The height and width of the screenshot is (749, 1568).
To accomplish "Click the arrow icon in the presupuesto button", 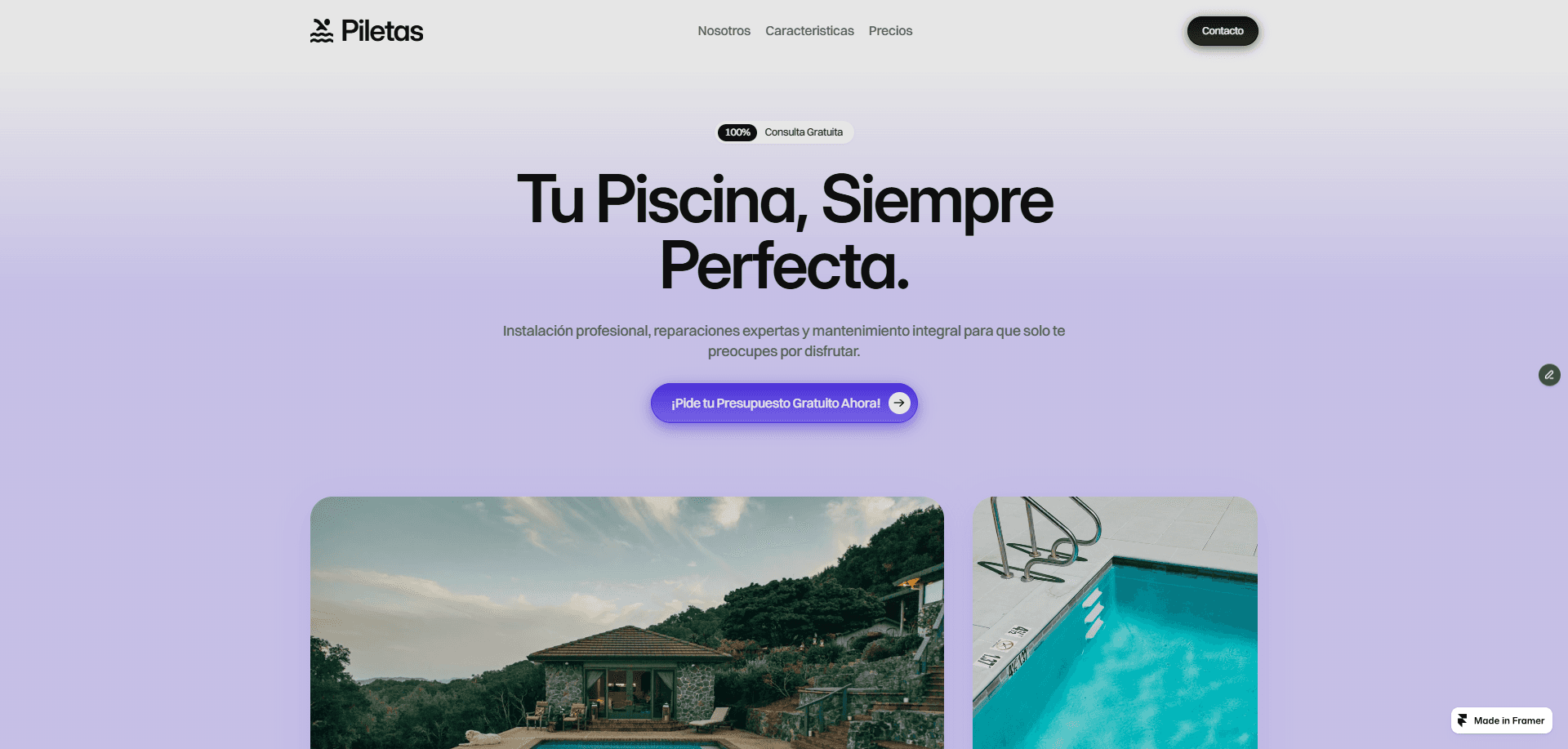I will click(x=899, y=403).
